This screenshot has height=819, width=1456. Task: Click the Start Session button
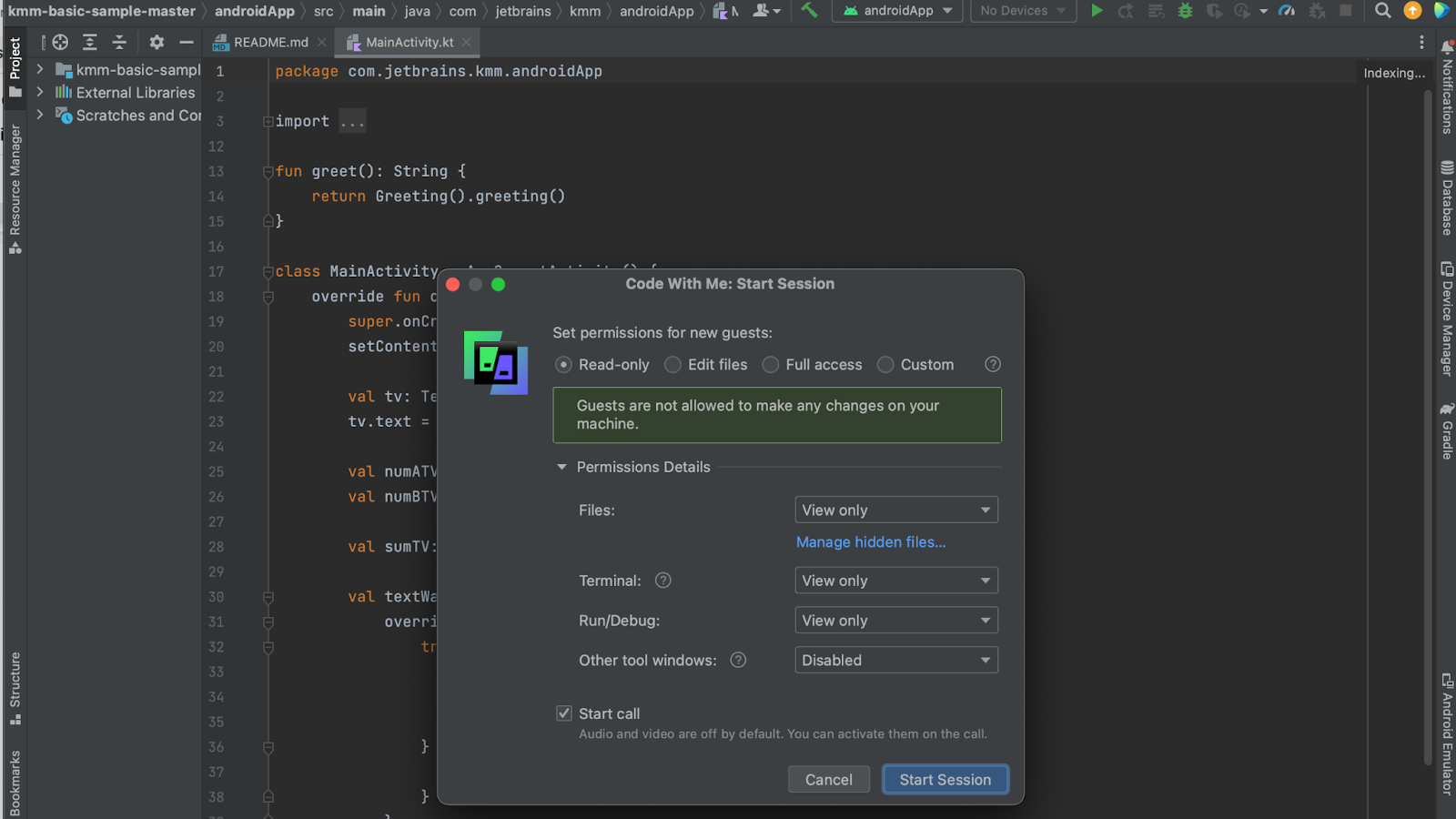945,780
